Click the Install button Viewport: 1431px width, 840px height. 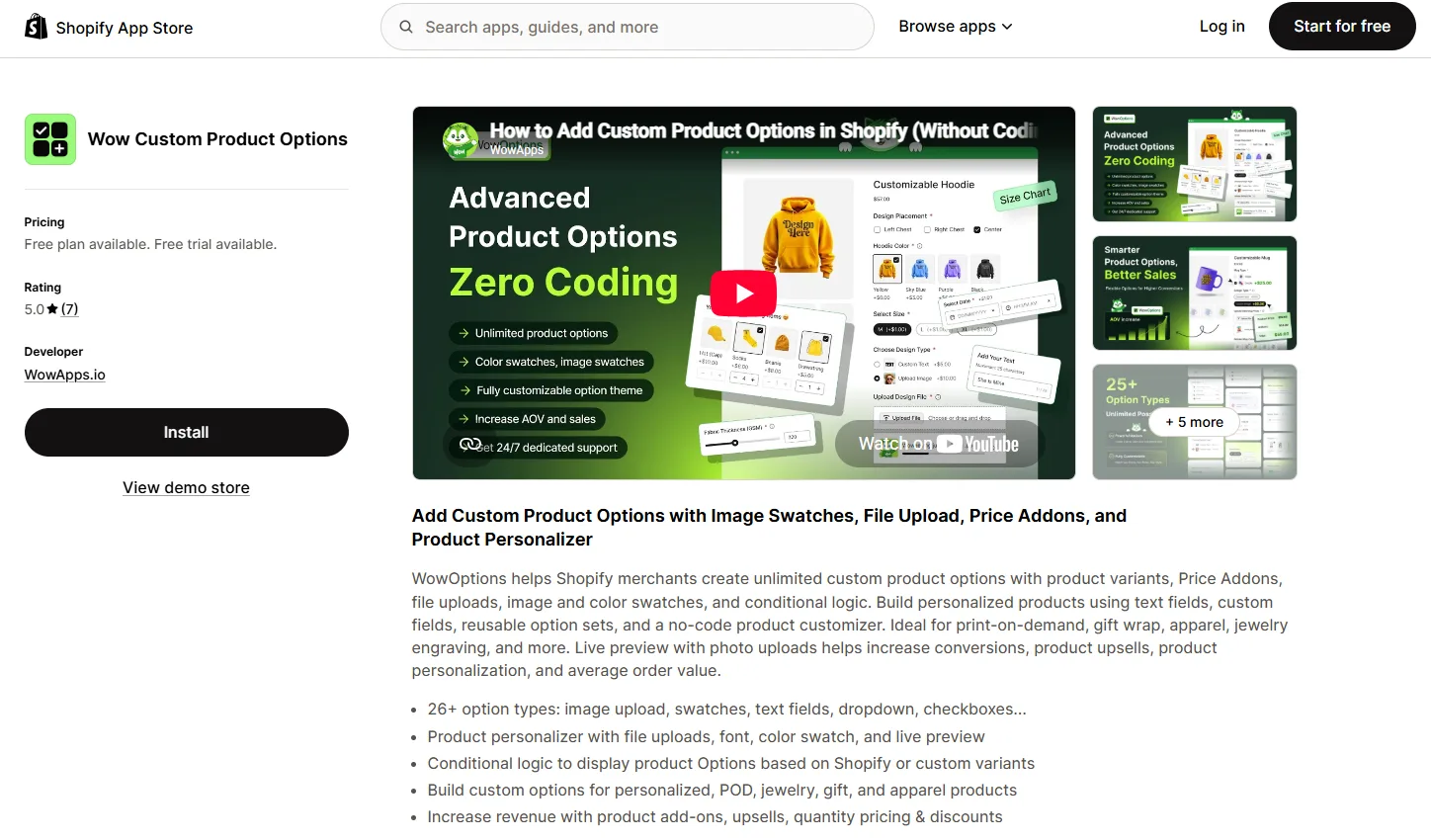point(187,432)
